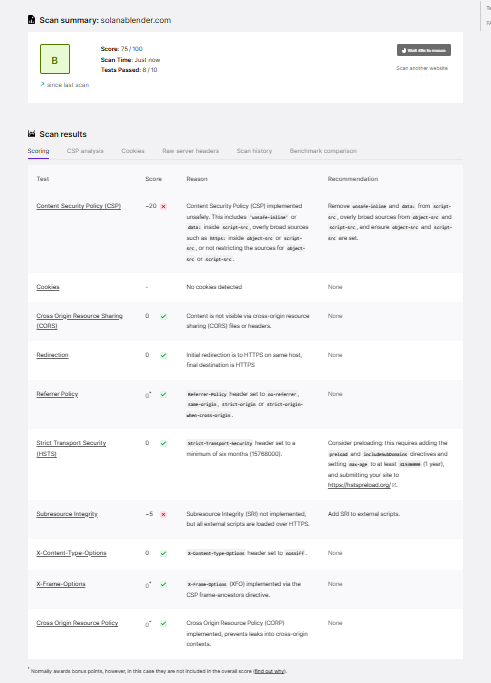Open the Cross Origin Resource Sharing (CORS) link
The image size is (491, 683).
coord(79,321)
